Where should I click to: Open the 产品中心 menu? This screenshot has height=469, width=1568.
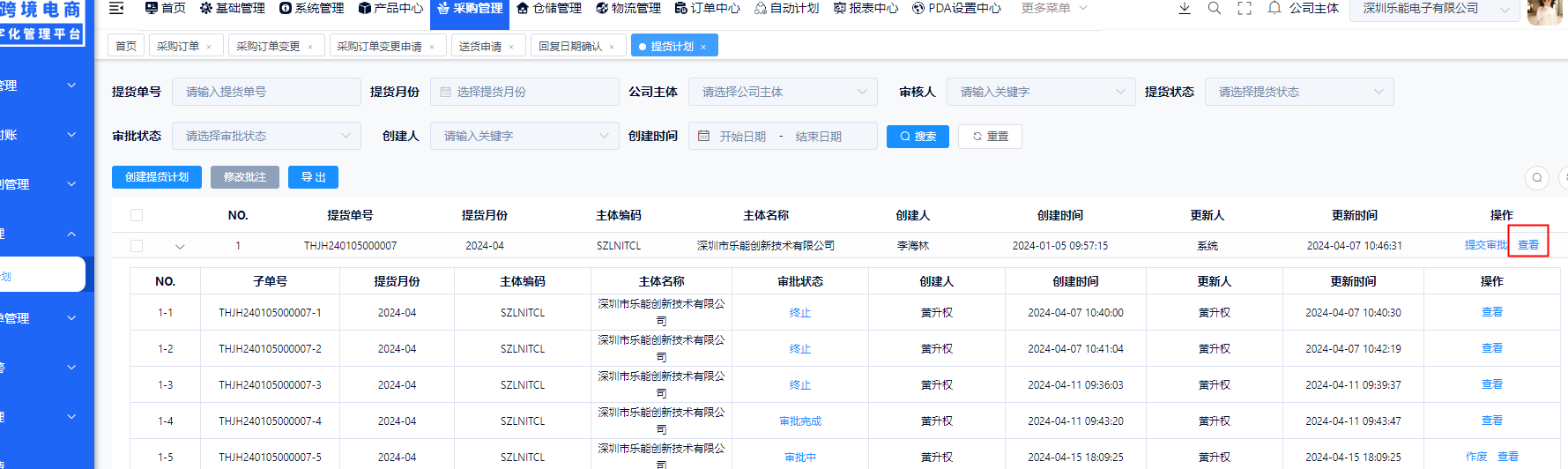390,8
